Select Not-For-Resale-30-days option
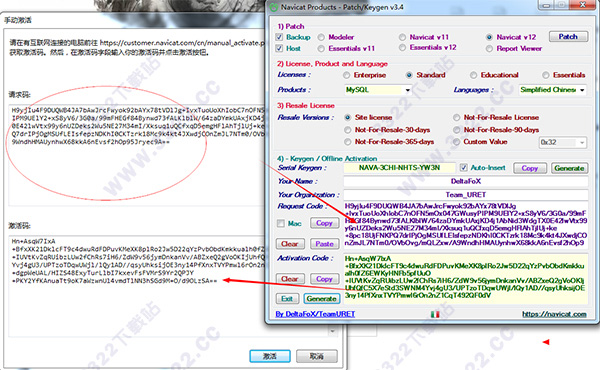The width and height of the screenshot is (600, 370). (x=347, y=130)
